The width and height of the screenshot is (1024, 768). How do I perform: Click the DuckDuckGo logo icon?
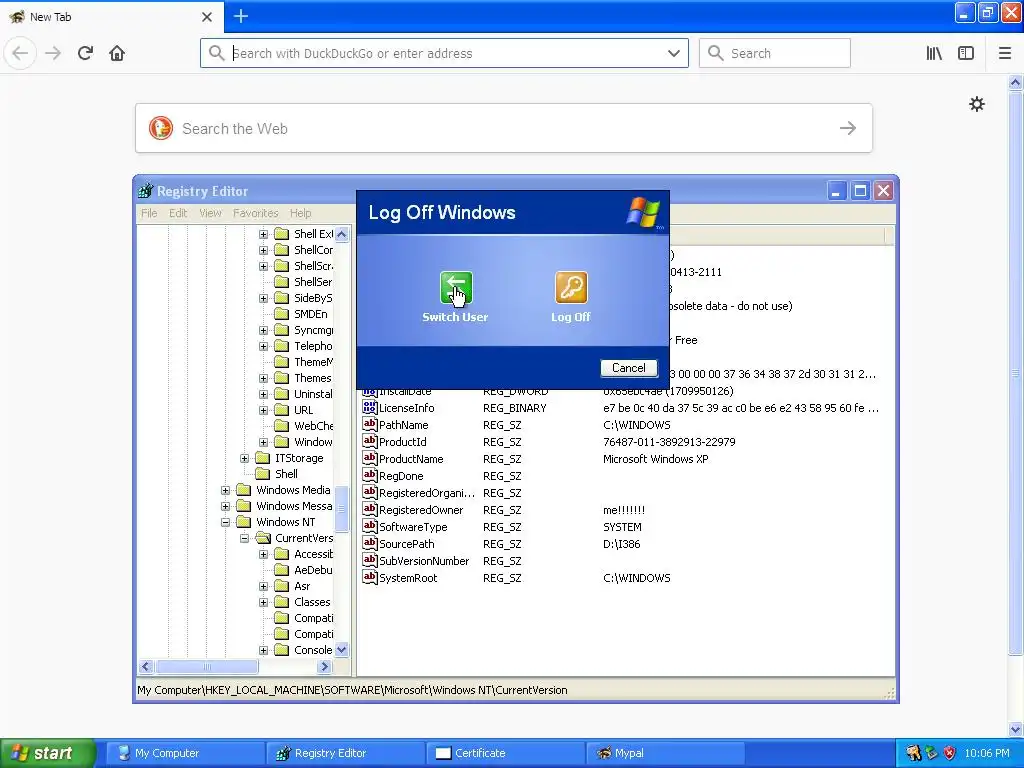(161, 128)
